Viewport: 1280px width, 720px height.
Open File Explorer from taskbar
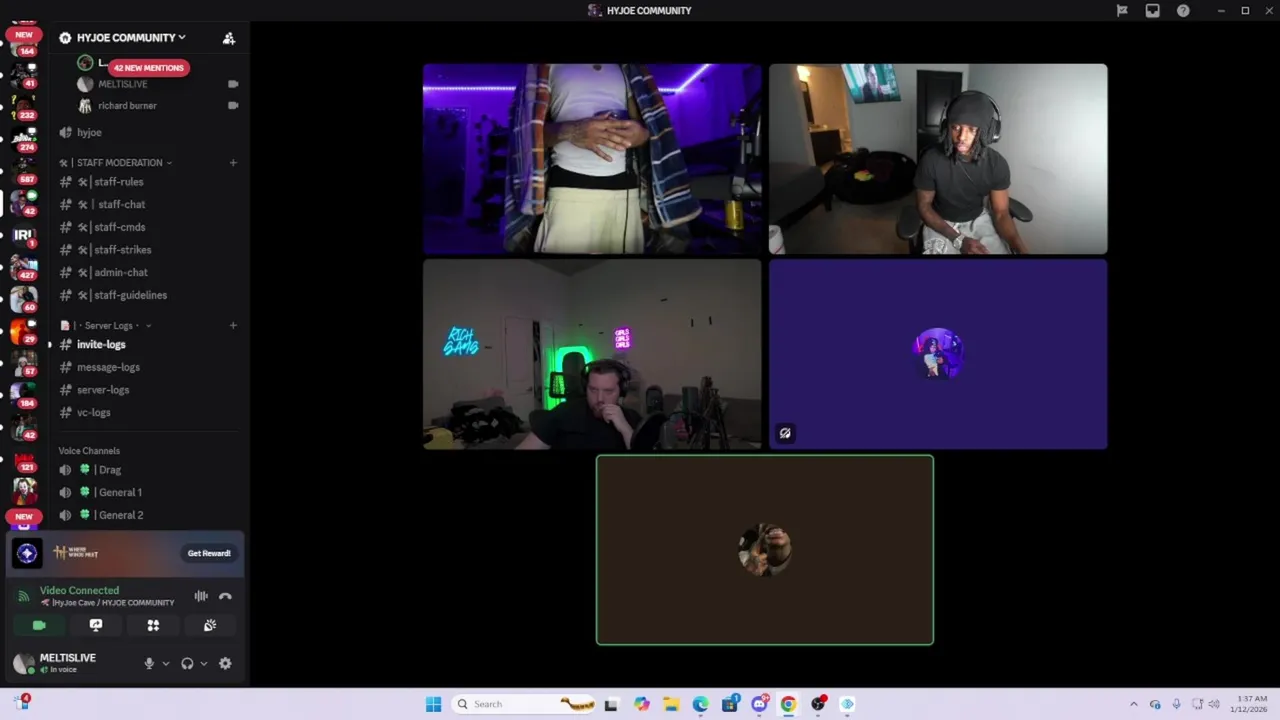coord(671,704)
